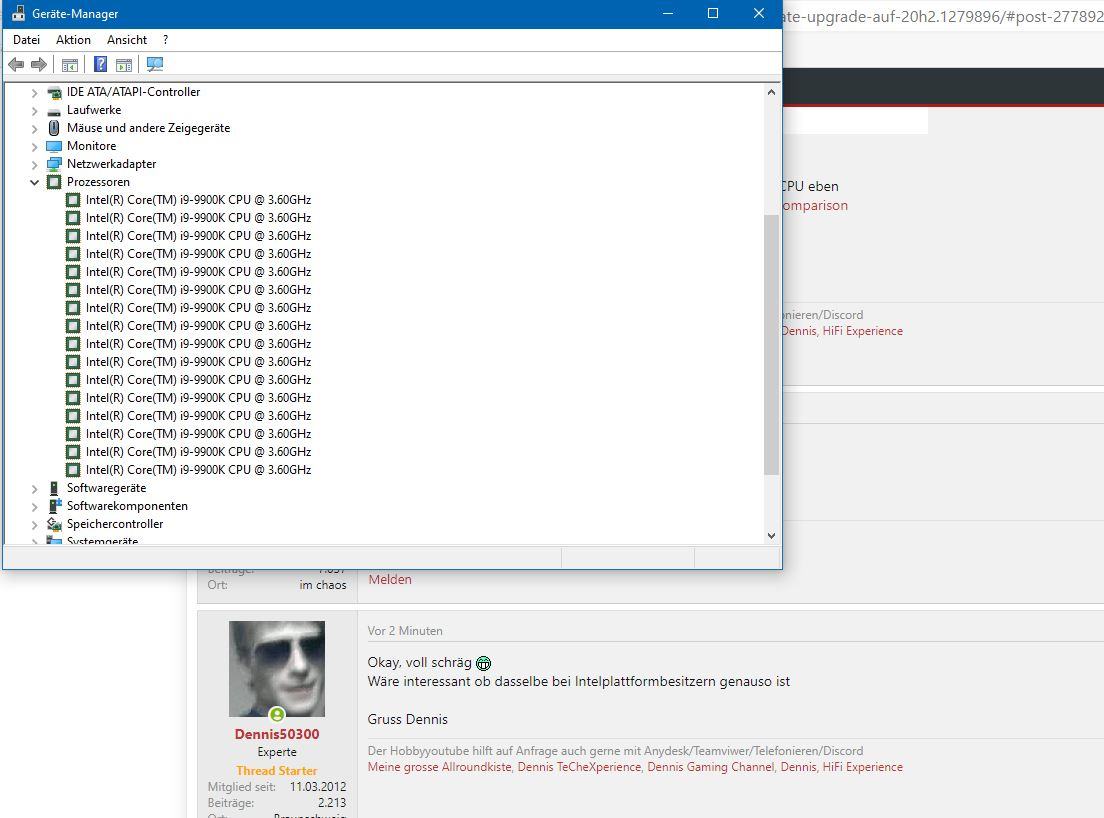Select the Prozessoren chip icon
Viewport: 1104px width, 818px height.
pyautogui.click(x=54, y=182)
